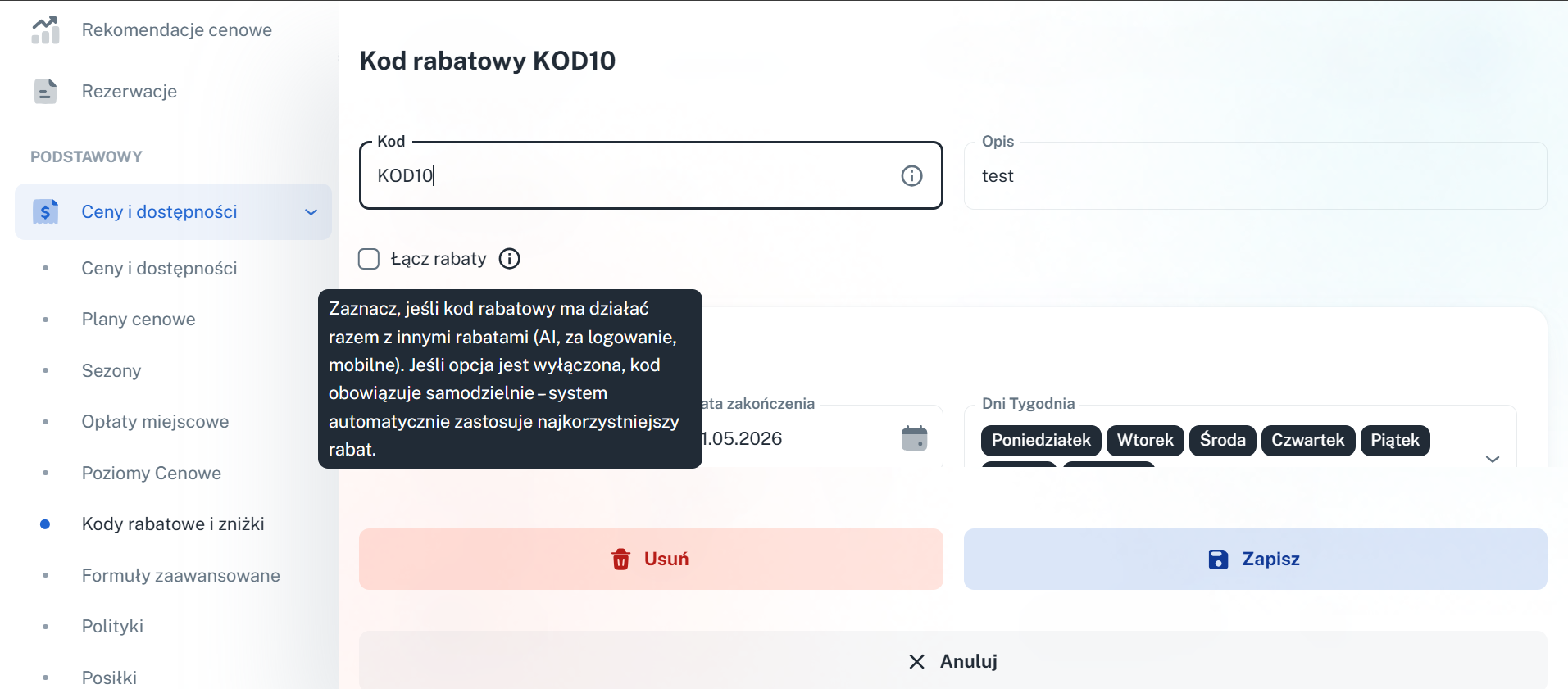Open the end date calendar picker icon

pos(914,438)
